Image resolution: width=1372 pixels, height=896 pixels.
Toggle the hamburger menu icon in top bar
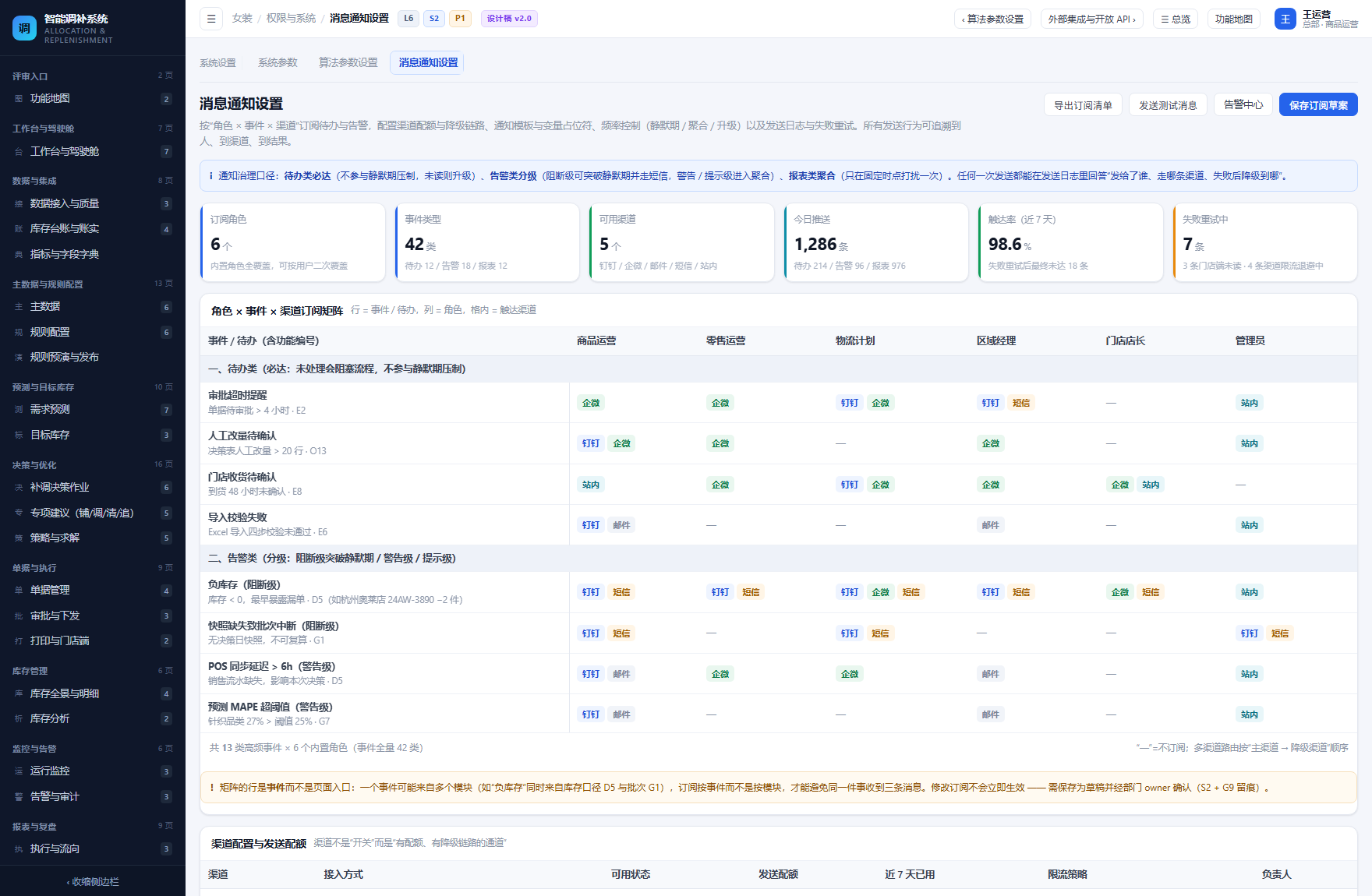[211, 19]
